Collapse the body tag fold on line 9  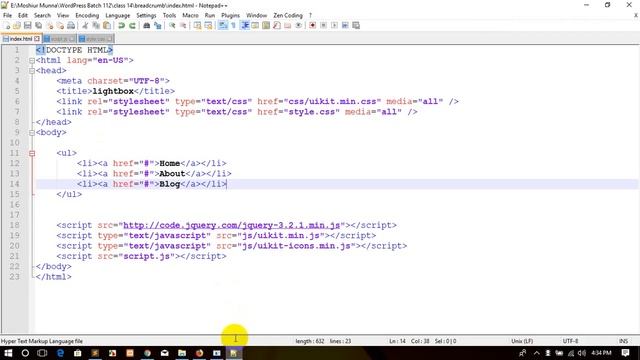(32, 133)
